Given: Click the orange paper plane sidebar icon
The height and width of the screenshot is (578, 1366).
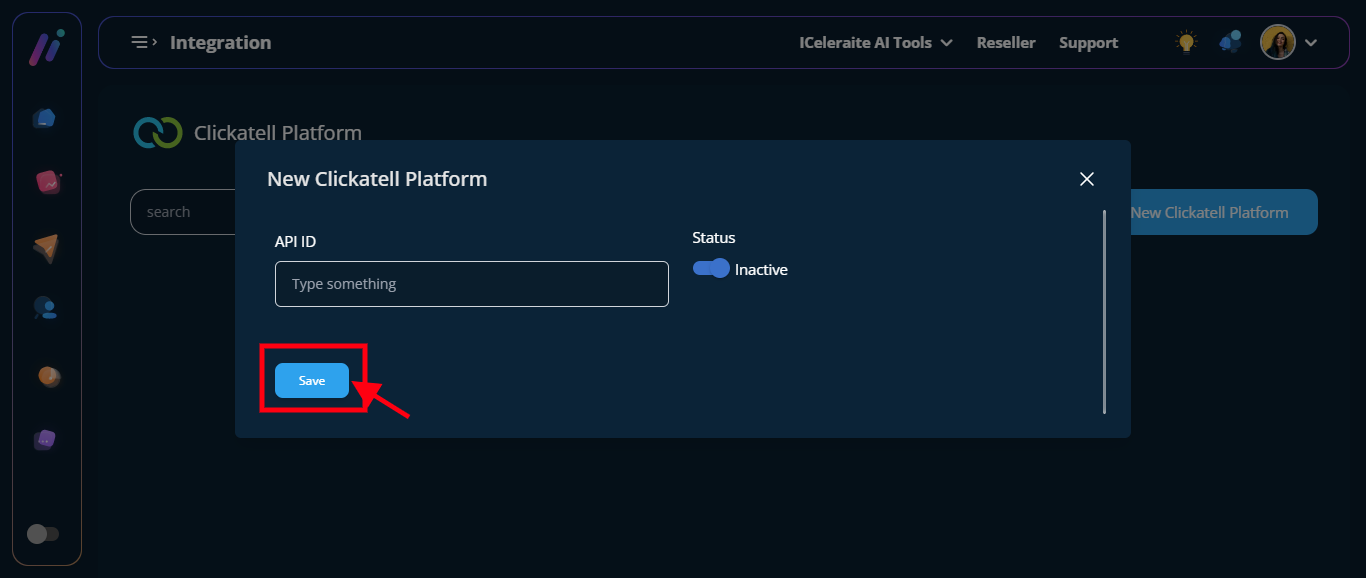Looking at the screenshot, I should 46,248.
